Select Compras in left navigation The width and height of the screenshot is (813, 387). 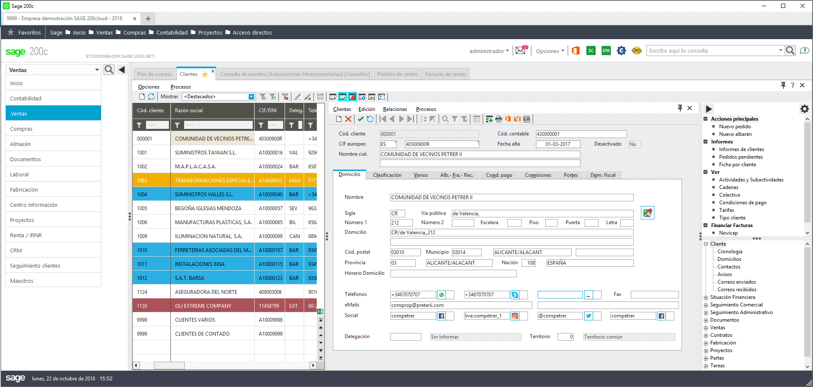53,129
